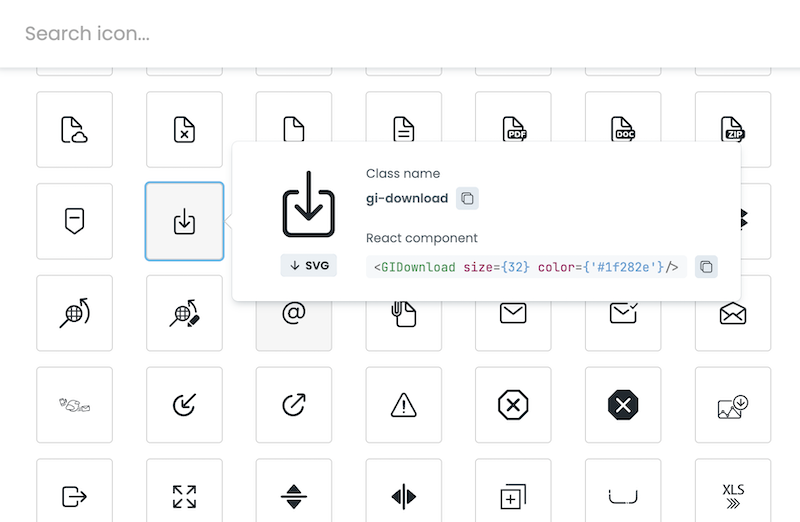Select the text document file icon
Image resolution: width=800 pixels, height=522 pixels.
pyautogui.click(x=404, y=117)
